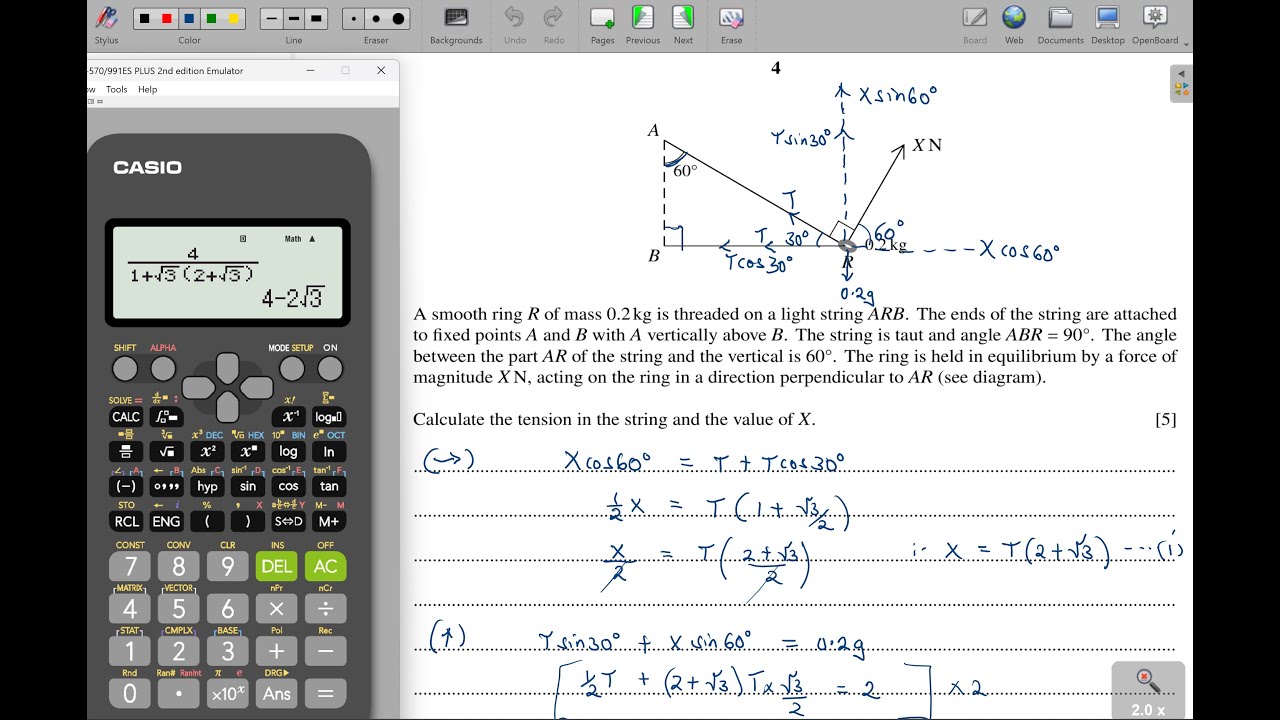Image resolution: width=1280 pixels, height=720 pixels.
Task: Select the Stylus tool in OpenBoard
Action: click(x=106, y=24)
